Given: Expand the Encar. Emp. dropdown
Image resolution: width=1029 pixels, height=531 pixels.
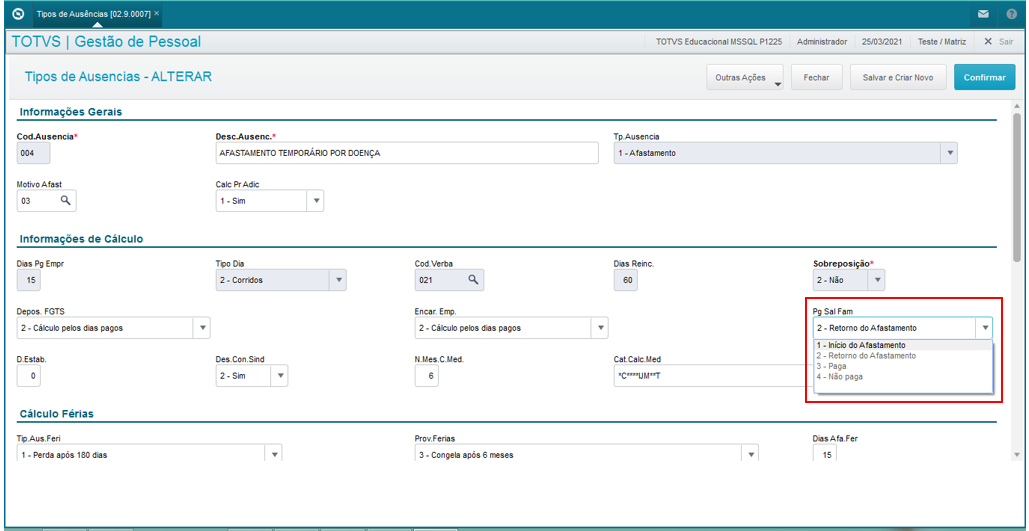Looking at the screenshot, I should pos(599,328).
